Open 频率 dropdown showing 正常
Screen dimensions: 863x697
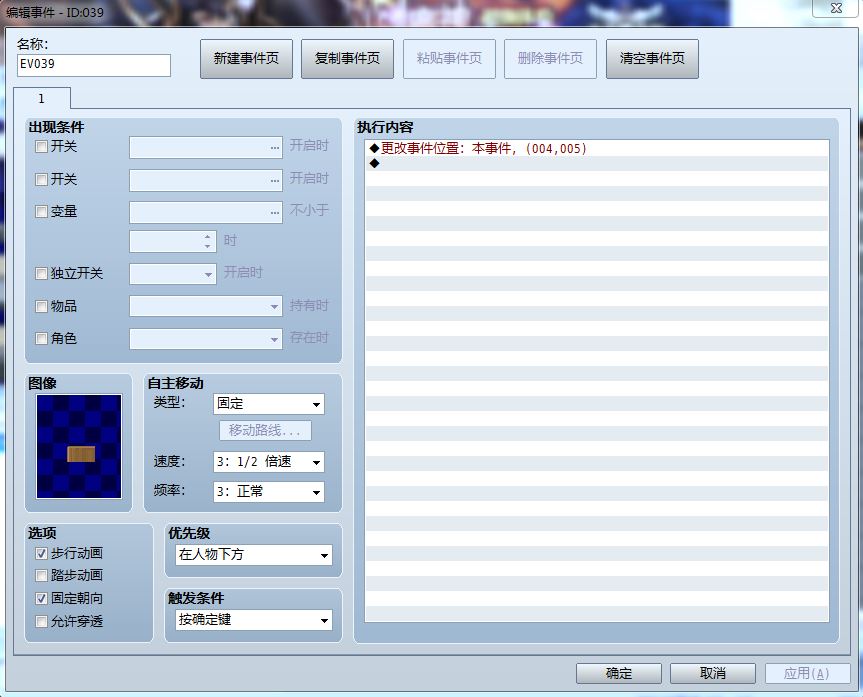pyautogui.click(x=269, y=492)
